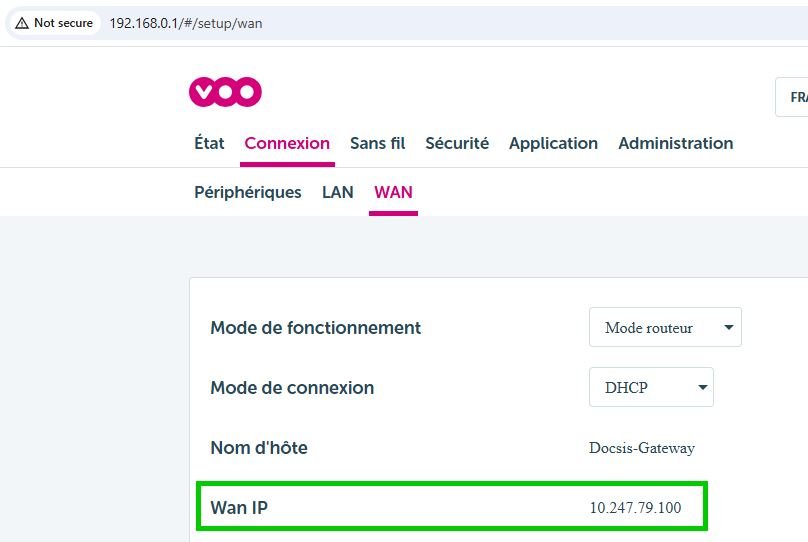This screenshot has width=808, height=542.
Task: Click the Nom d'hôte label
Action: coord(259,448)
